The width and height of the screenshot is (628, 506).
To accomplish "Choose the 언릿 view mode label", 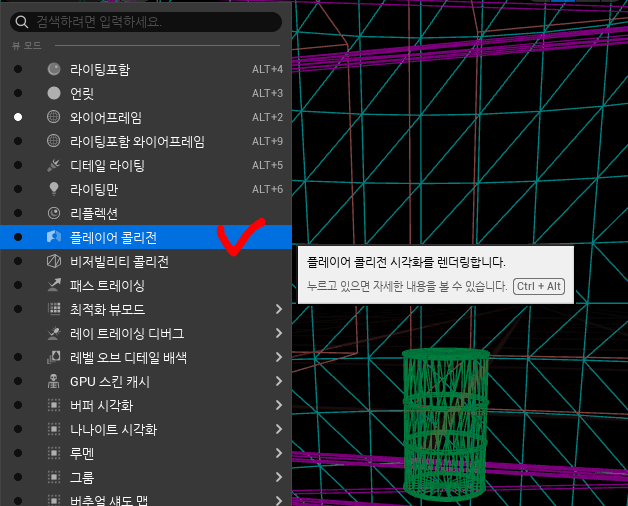I will (82, 93).
